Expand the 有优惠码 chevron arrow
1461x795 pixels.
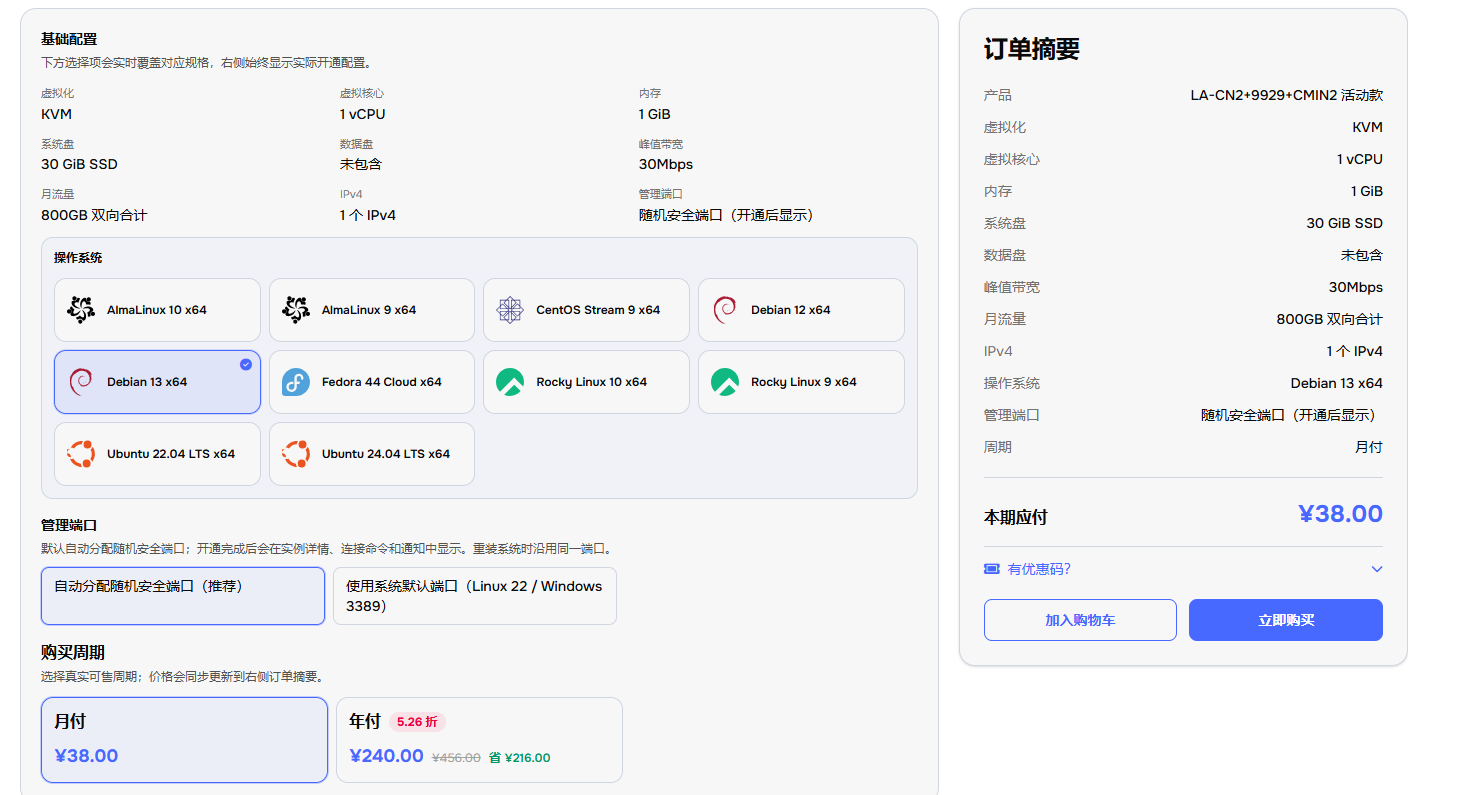pyautogui.click(x=1377, y=569)
